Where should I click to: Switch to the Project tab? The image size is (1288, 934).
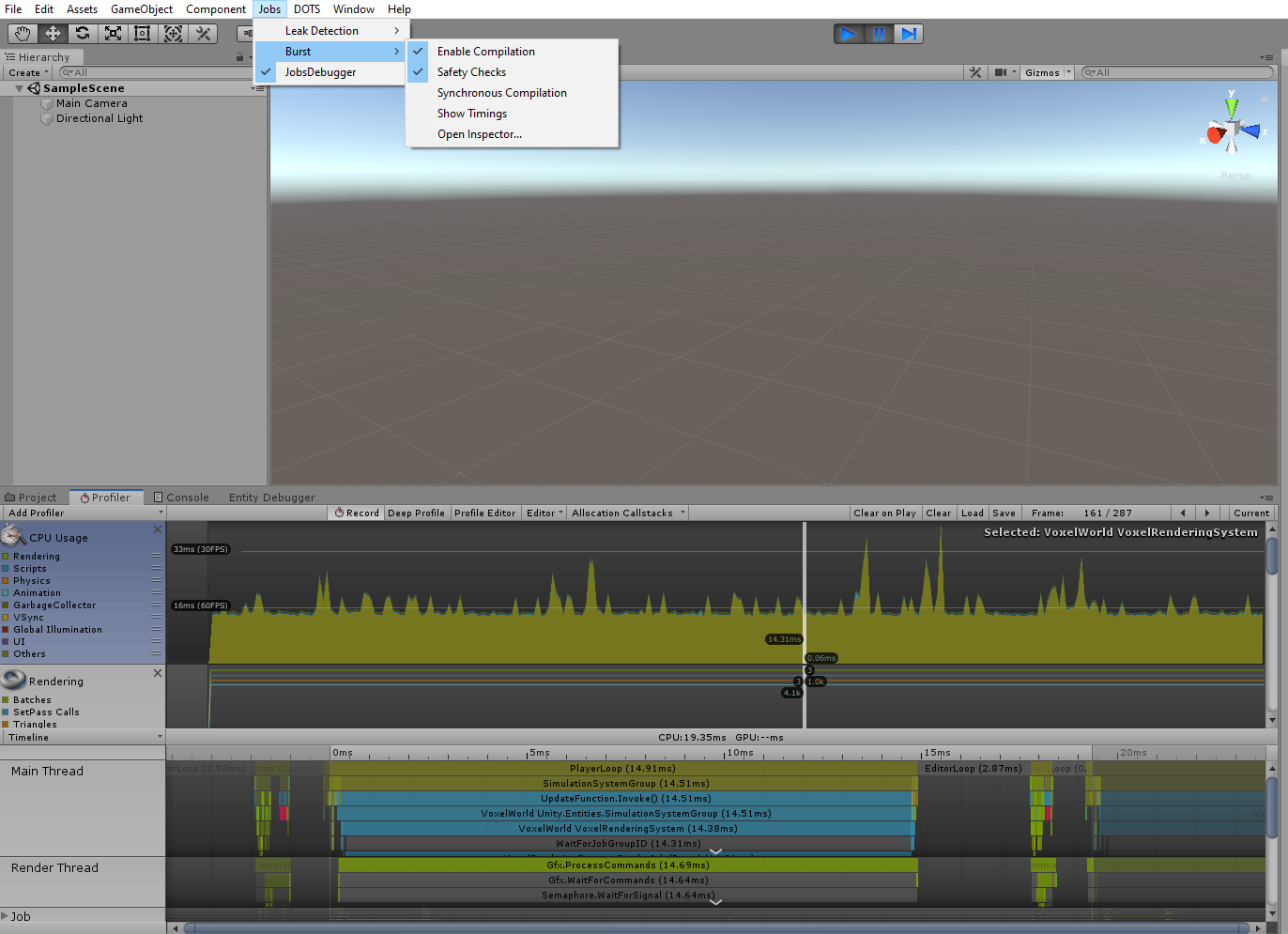pyautogui.click(x=31, y=498)
